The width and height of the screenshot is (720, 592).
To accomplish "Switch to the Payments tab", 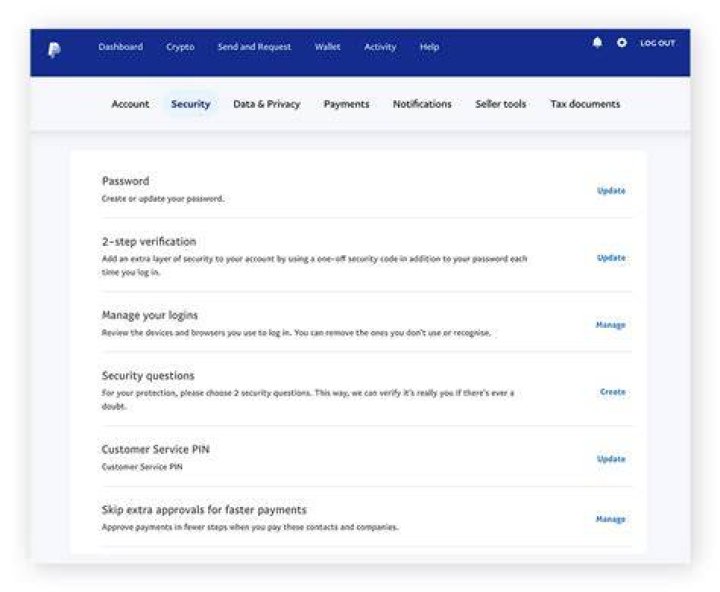I will [346, 104].
